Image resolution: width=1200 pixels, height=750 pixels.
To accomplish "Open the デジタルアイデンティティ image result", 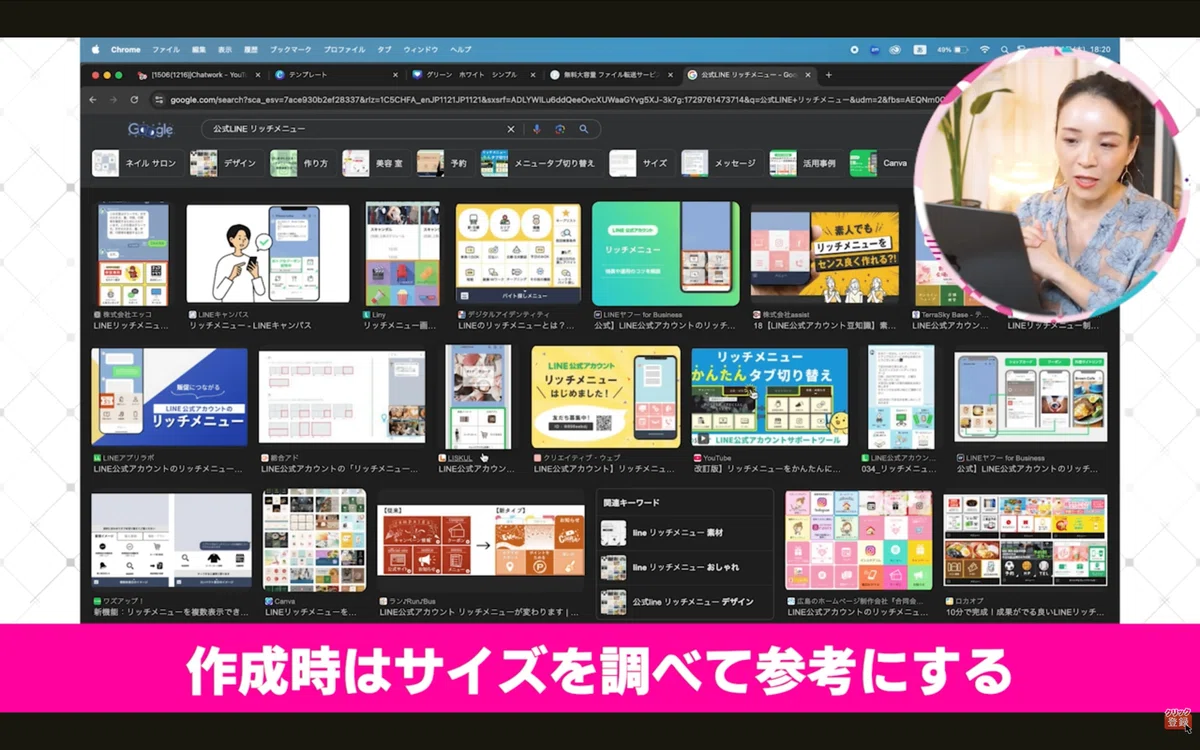I will (x=518, y=254).
